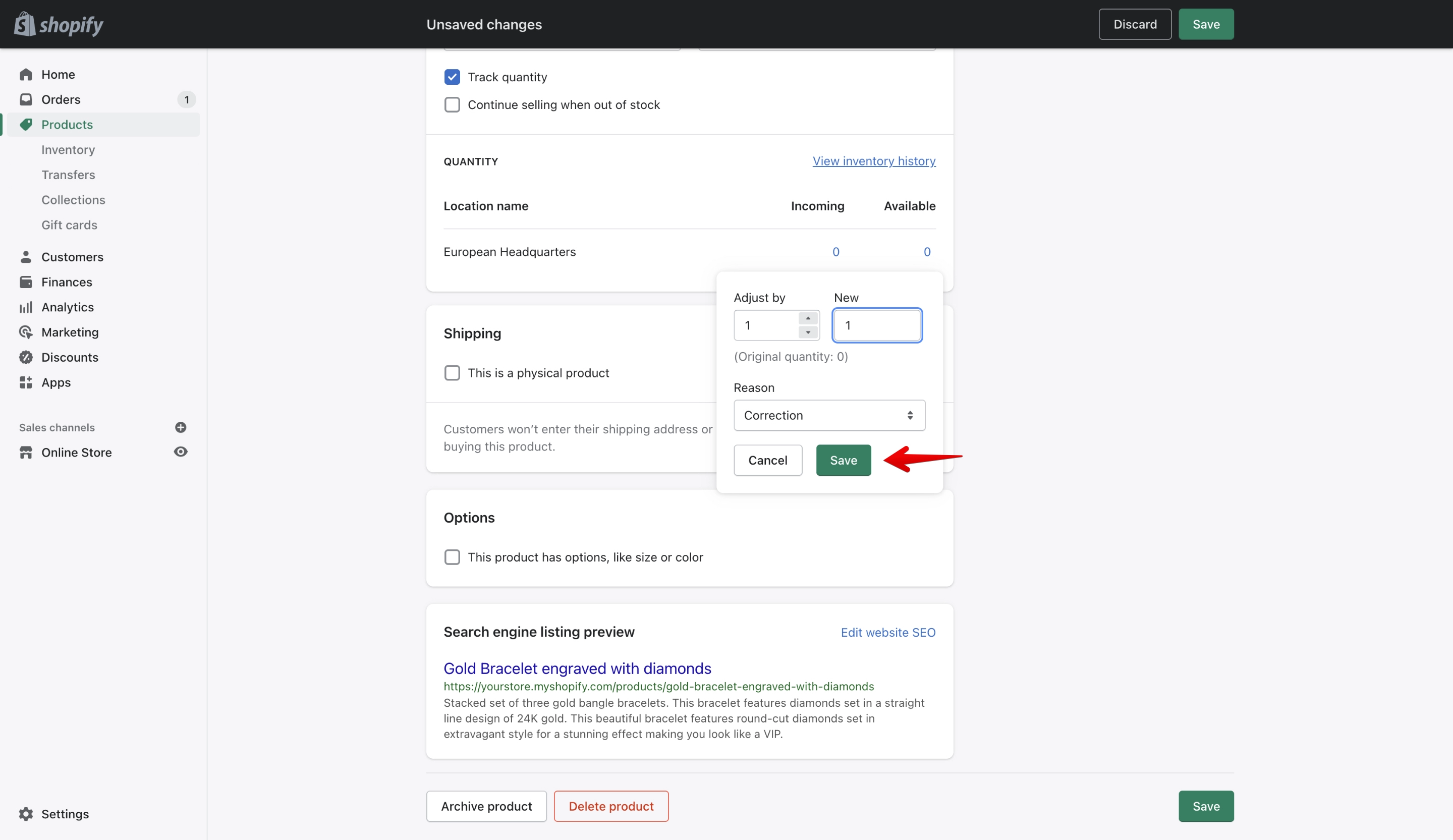Check This is a physical product
Image resolution: width=1453 pixels, height=840 pixels.
pos(452,372)
